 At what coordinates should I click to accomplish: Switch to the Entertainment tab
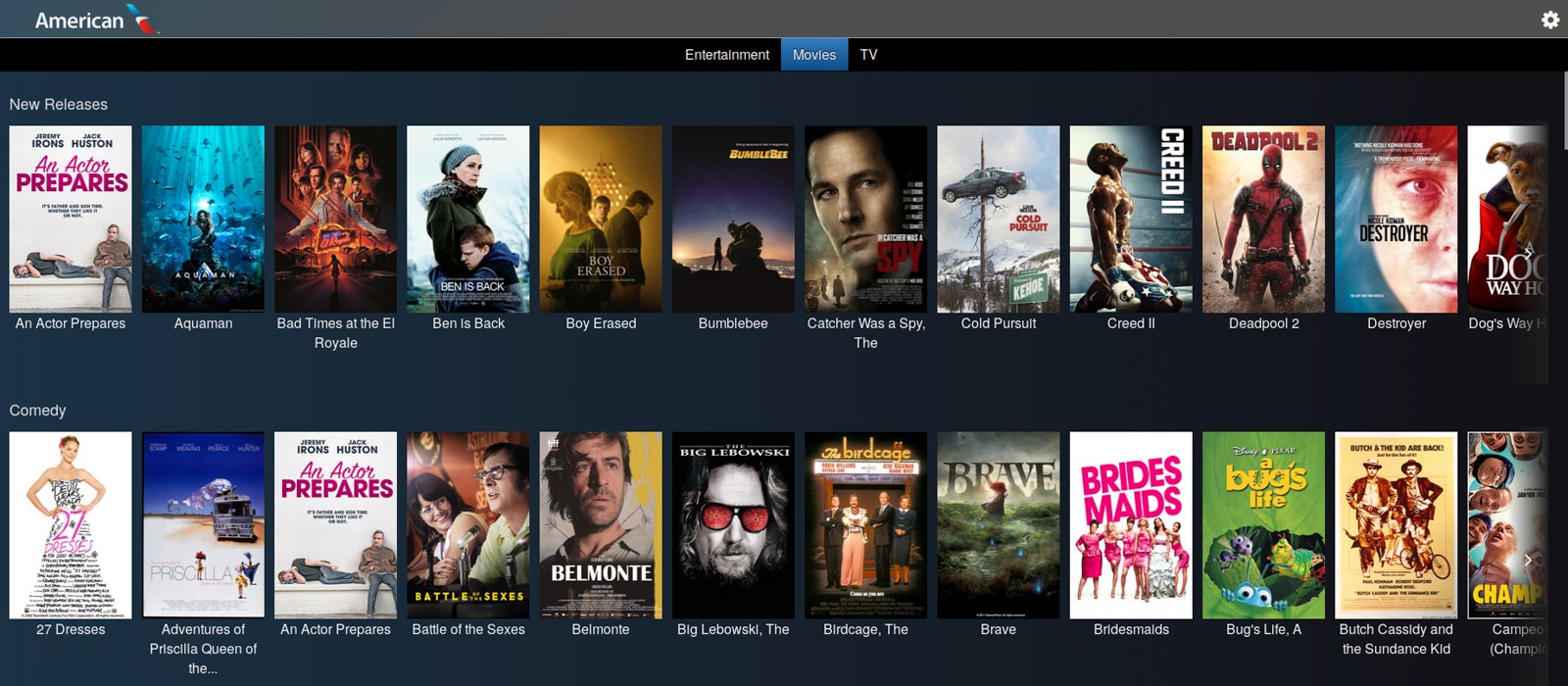click(x=727, y=55)
